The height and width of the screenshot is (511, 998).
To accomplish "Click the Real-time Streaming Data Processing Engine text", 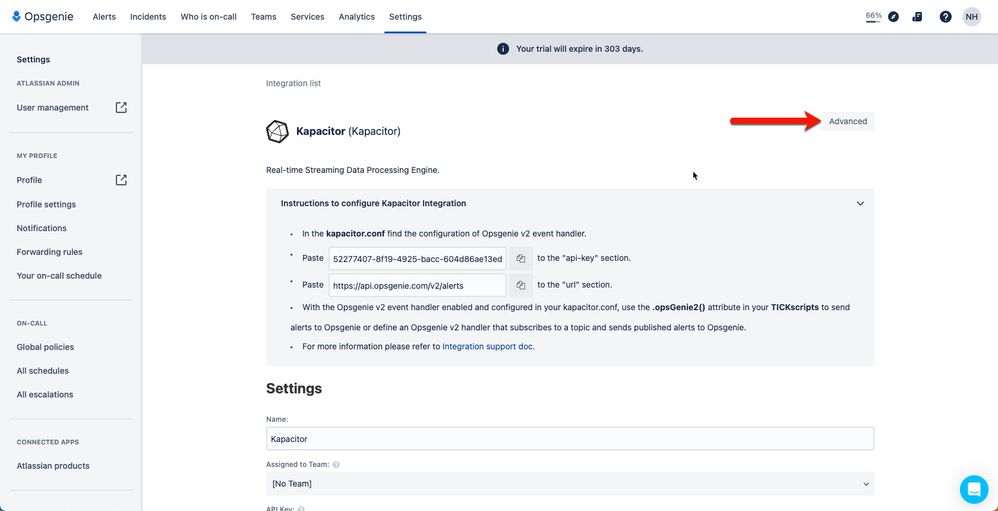I will [353, 171].
